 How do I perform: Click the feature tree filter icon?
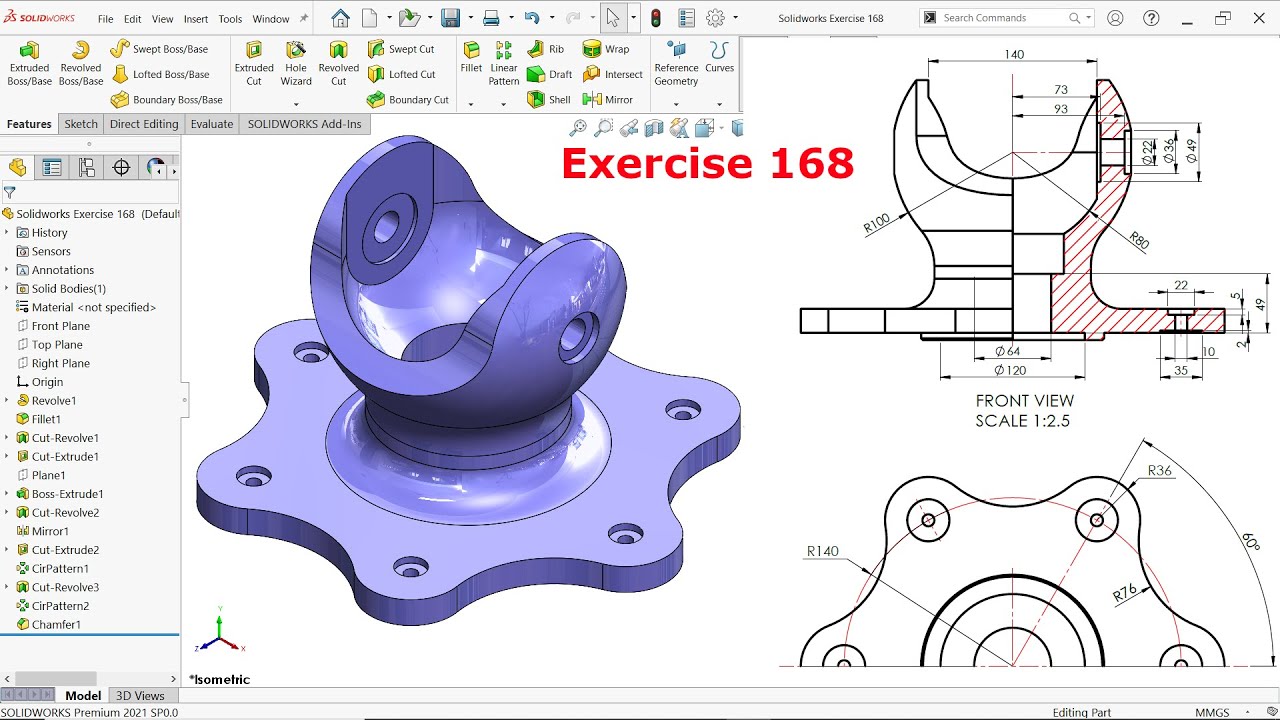coord(10,193)
